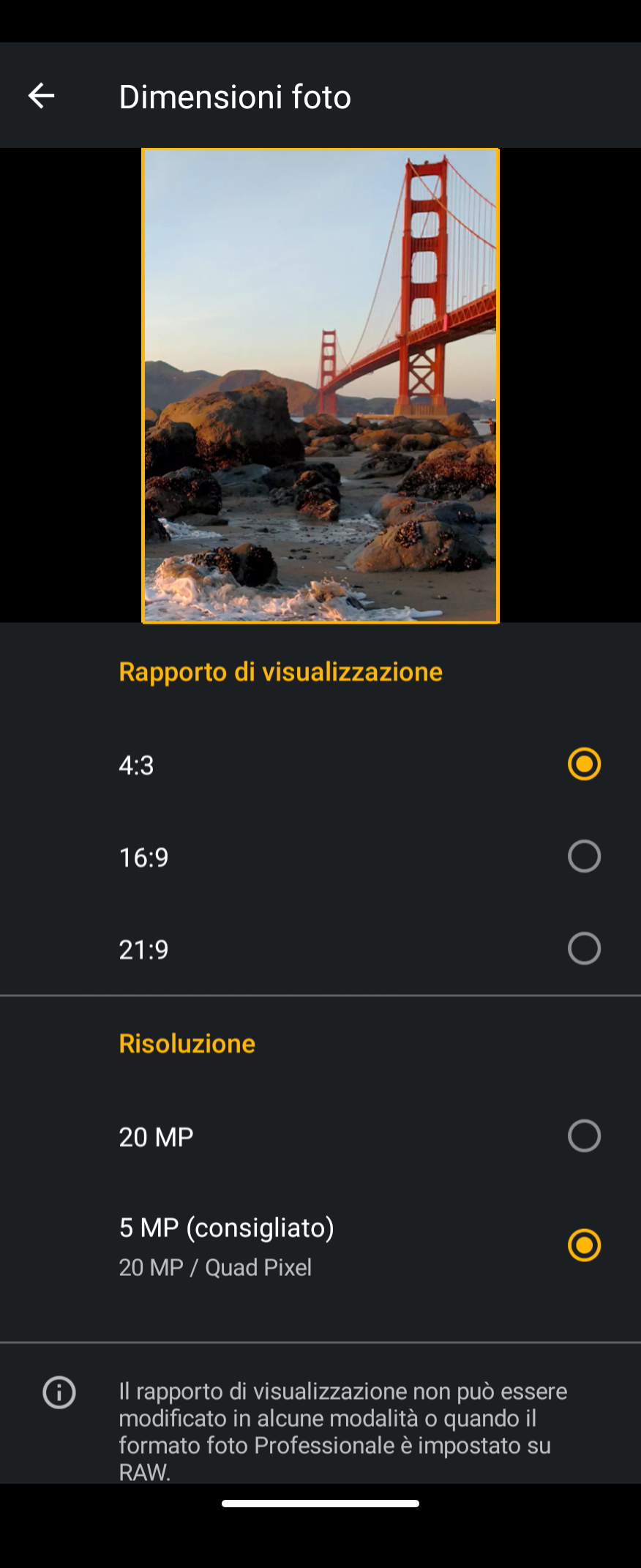Choose the 4:3 aspect ratio label
The height and width of the screenshot is (1568, 641).
(137, 766)
